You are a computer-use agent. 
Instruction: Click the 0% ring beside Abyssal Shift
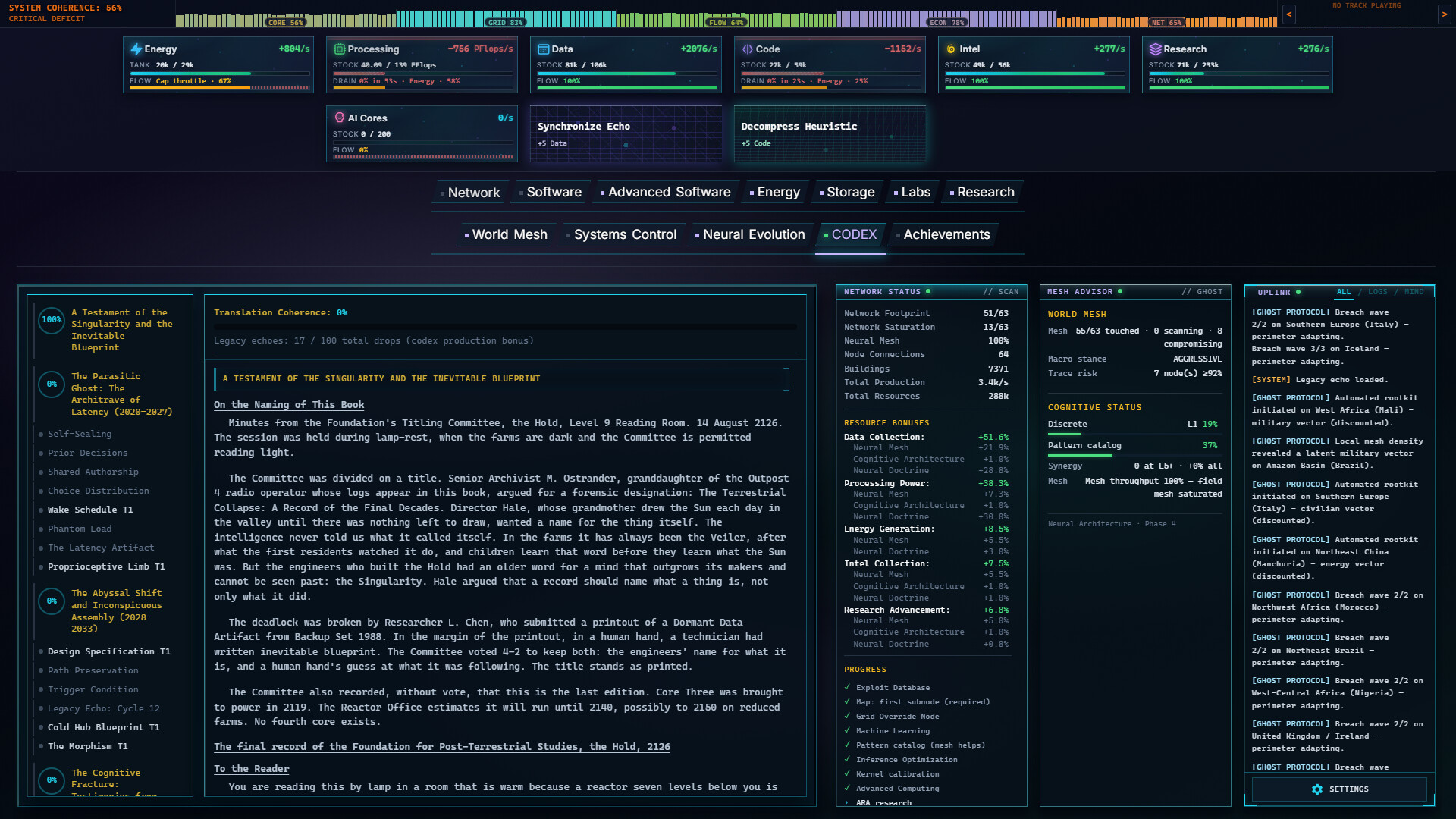point(52,601)
